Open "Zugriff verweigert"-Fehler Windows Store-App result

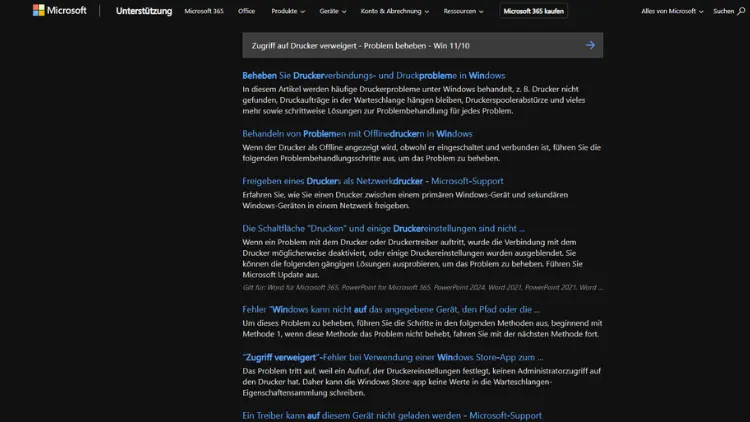(393, 357)
